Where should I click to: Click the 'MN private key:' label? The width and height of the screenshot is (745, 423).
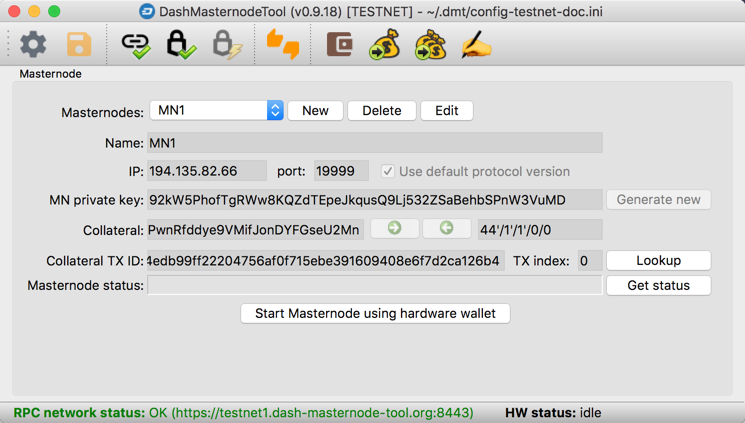click(x=96, y=200)
